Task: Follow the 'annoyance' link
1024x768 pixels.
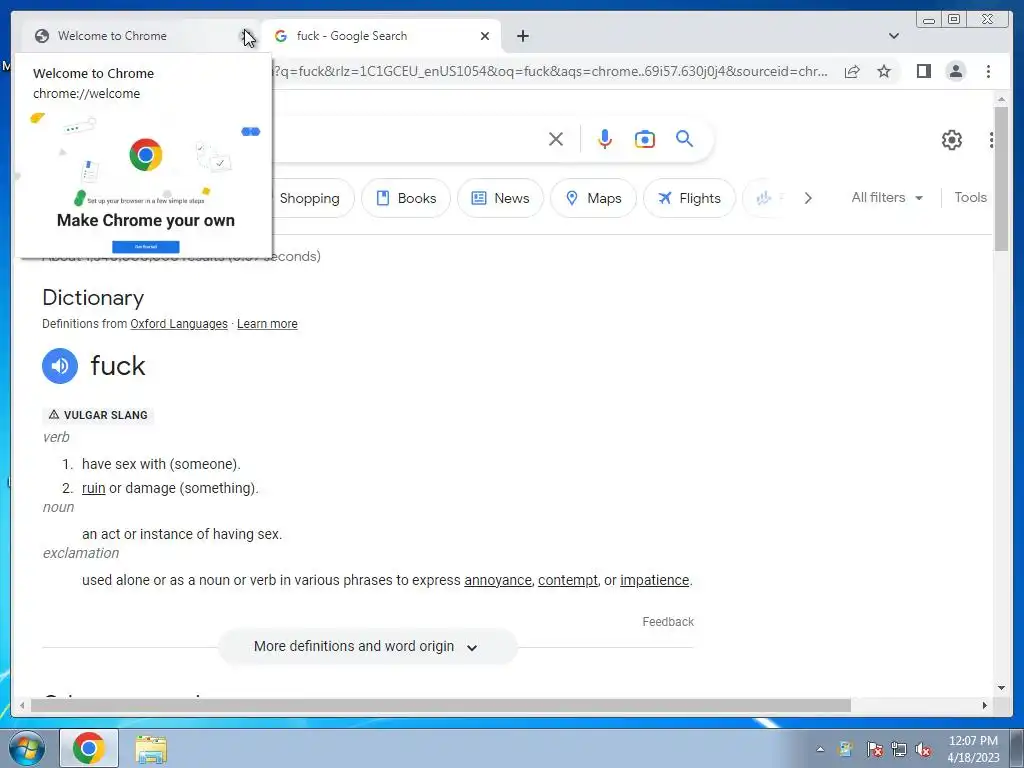Action: click(x=498, y=580)
